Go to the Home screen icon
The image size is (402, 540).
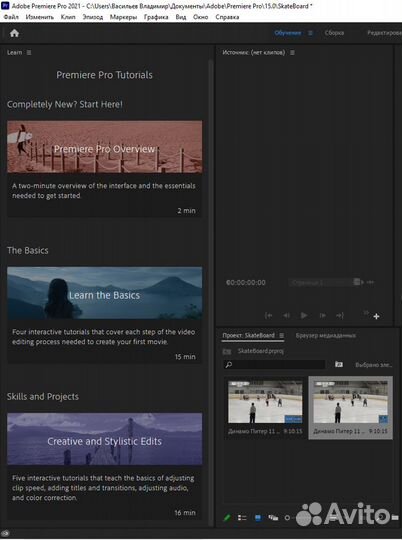click(14, 33)
